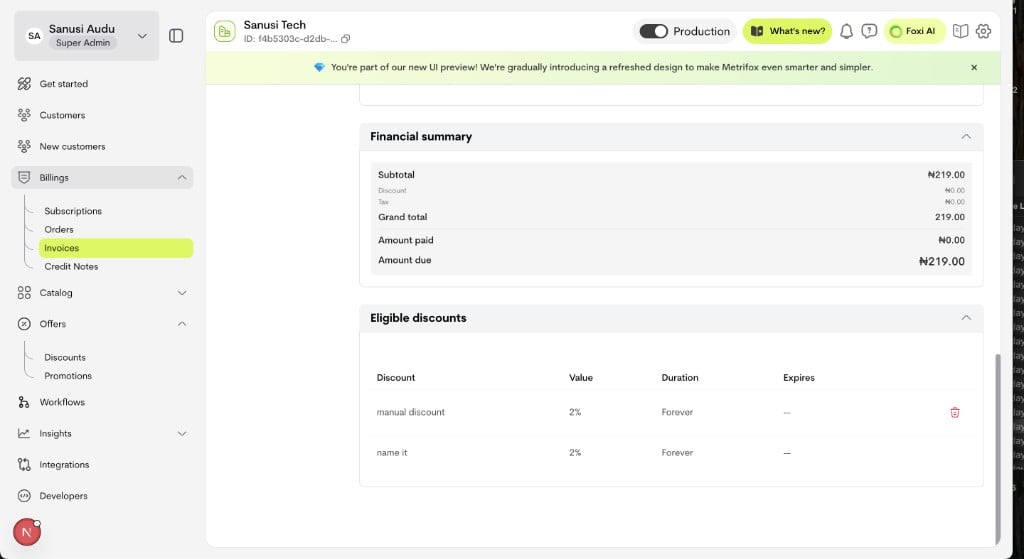Delete the manual discount row
This screenshot has height=559, width=1024.
point(955,413)
